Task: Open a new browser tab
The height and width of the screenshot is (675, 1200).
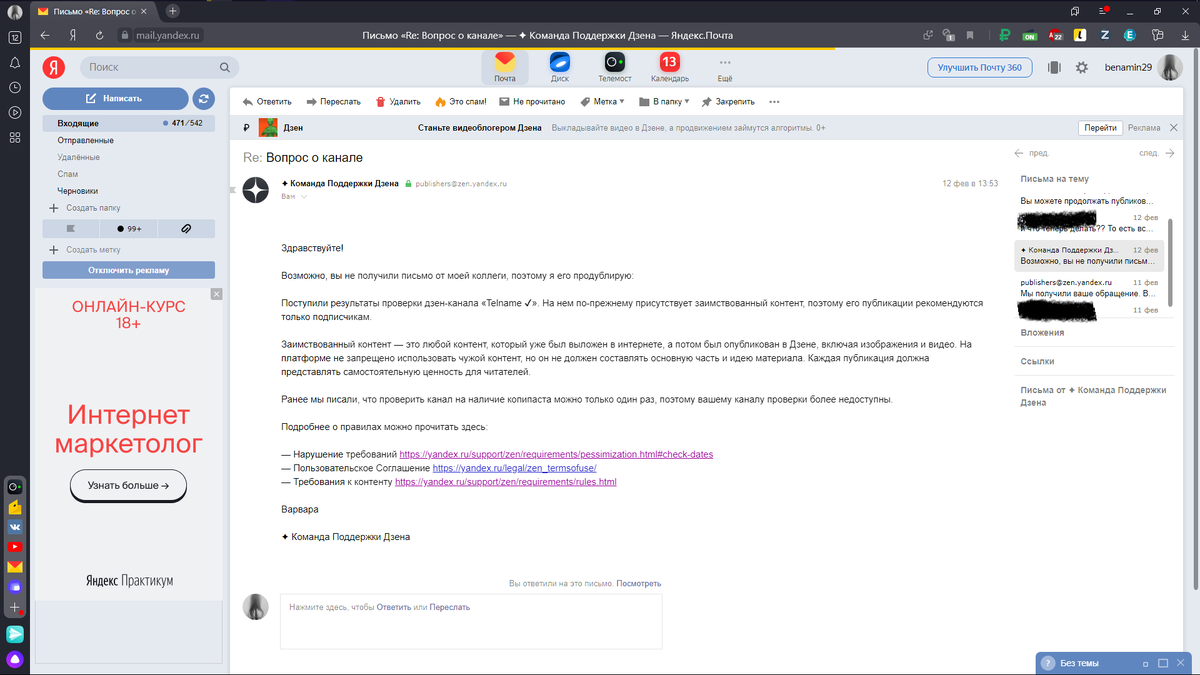Action: click(173, 10)
